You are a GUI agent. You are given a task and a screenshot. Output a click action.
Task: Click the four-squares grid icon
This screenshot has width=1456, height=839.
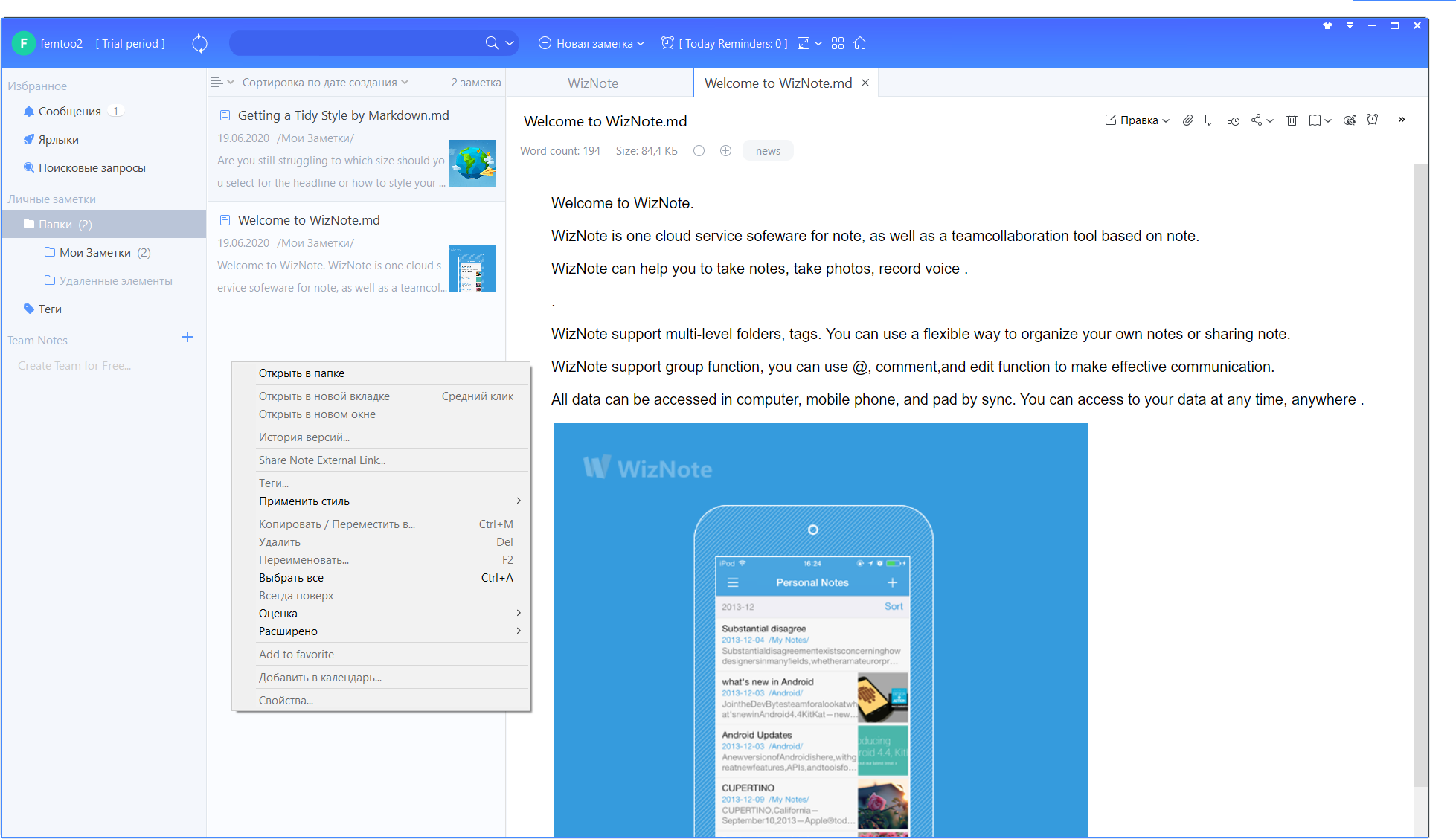[838, 43]
